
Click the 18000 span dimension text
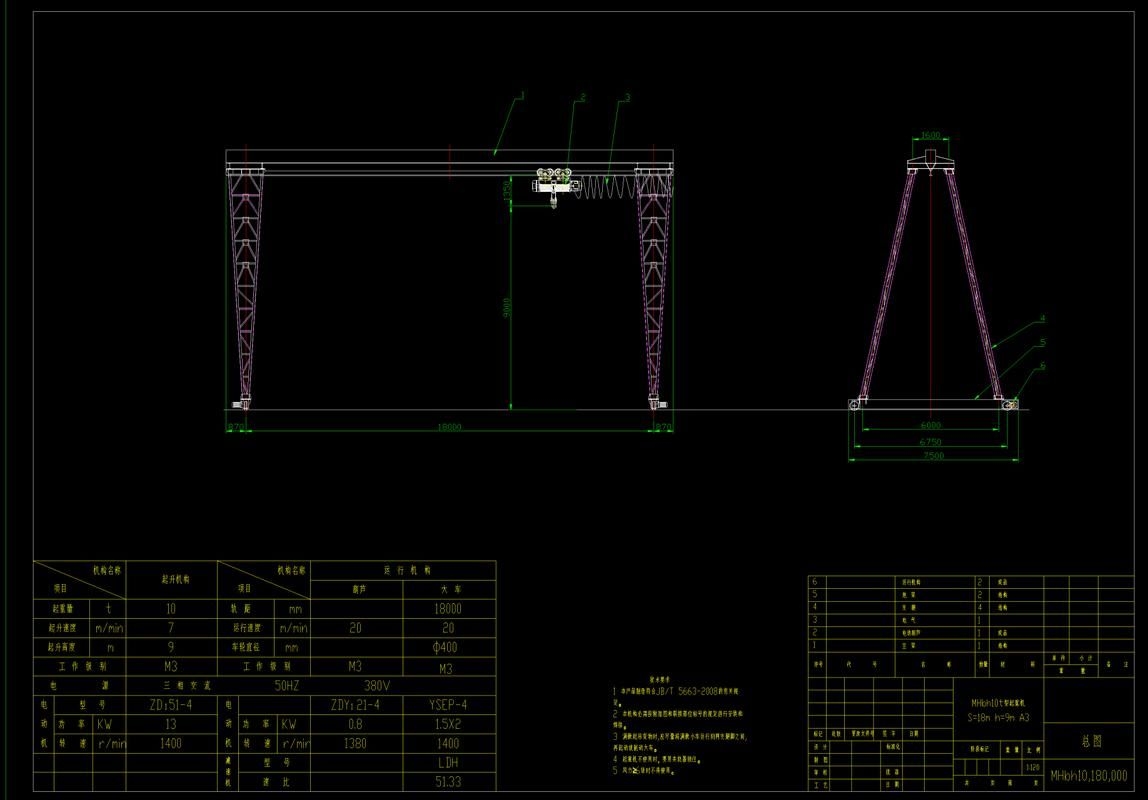click(449, 427)
